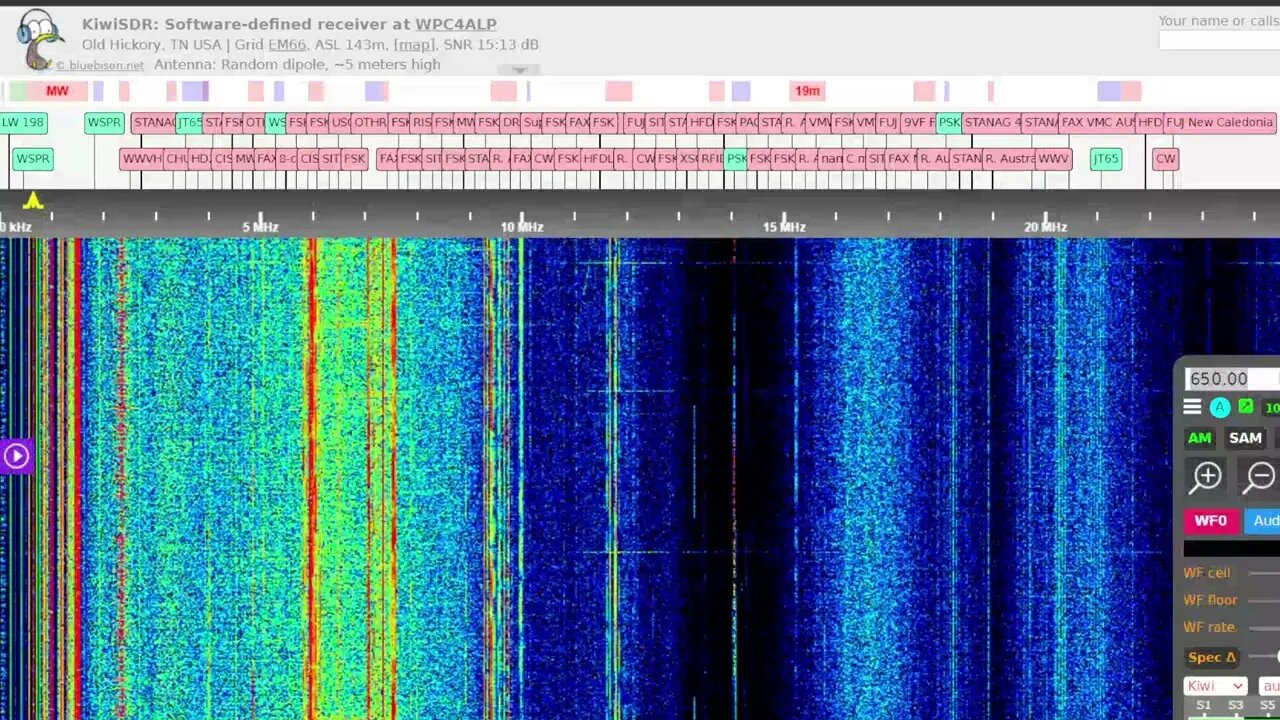
Task: Open the Kiwi dropdown
Action: 1215,686
